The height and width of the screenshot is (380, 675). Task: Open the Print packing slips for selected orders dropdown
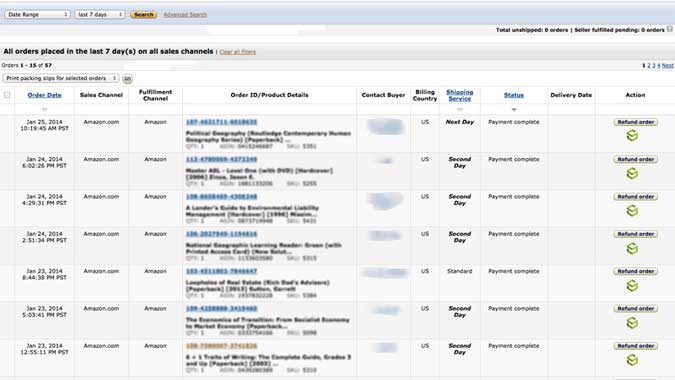pos(61,78)
